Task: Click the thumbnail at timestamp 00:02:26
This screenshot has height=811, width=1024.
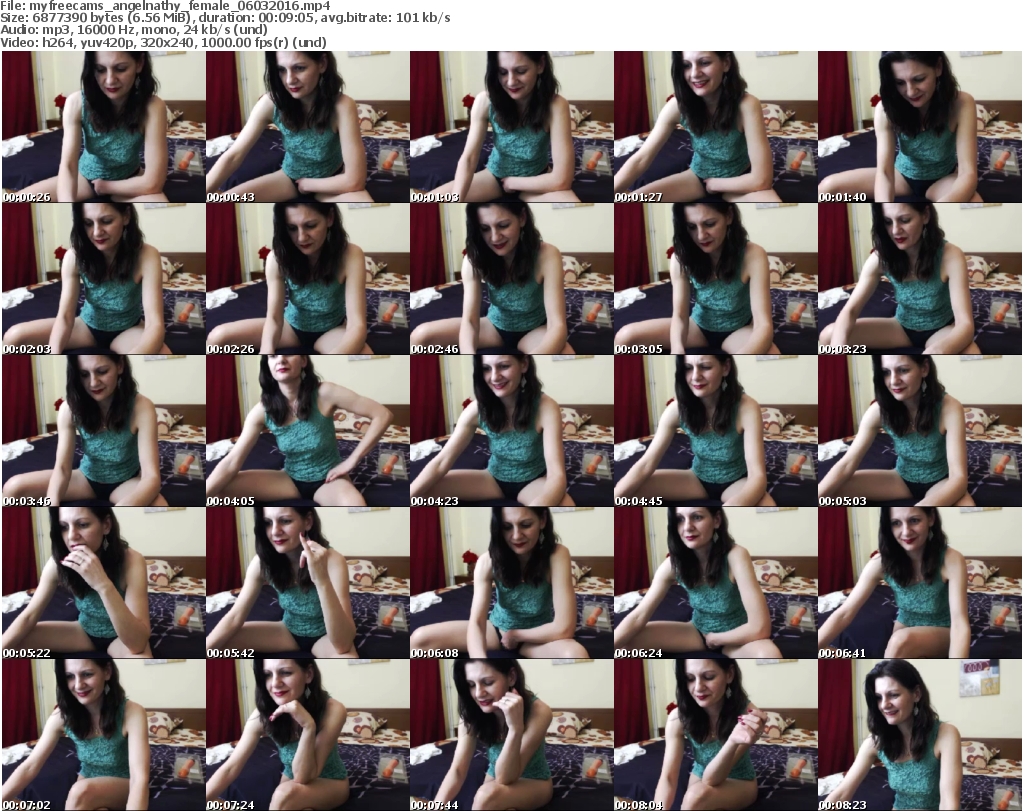Action: [x=308, y=279]
